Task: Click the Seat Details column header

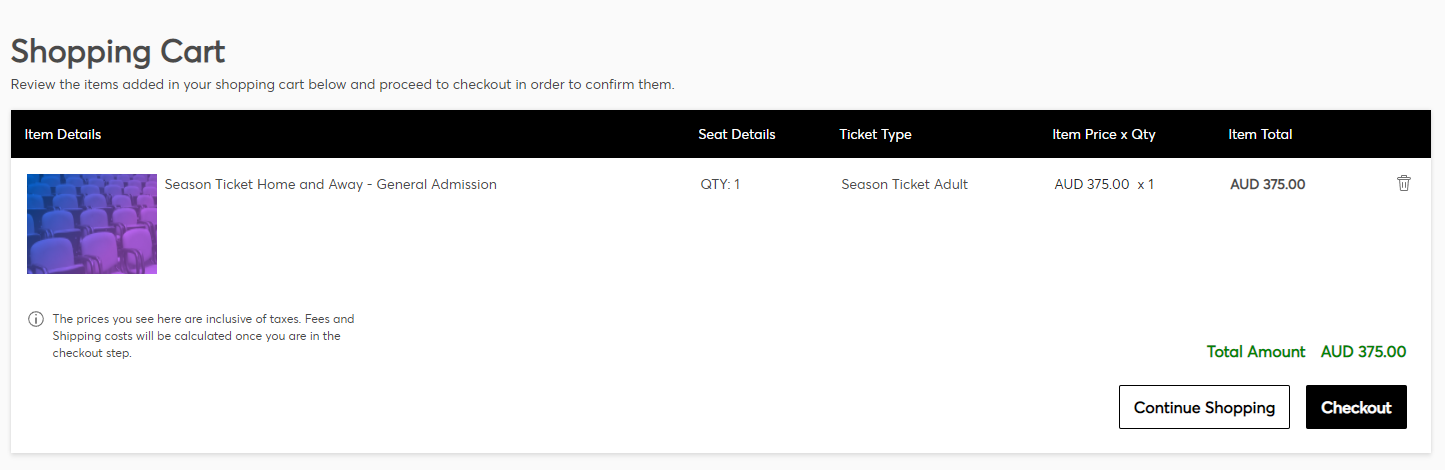Action: 736,134
